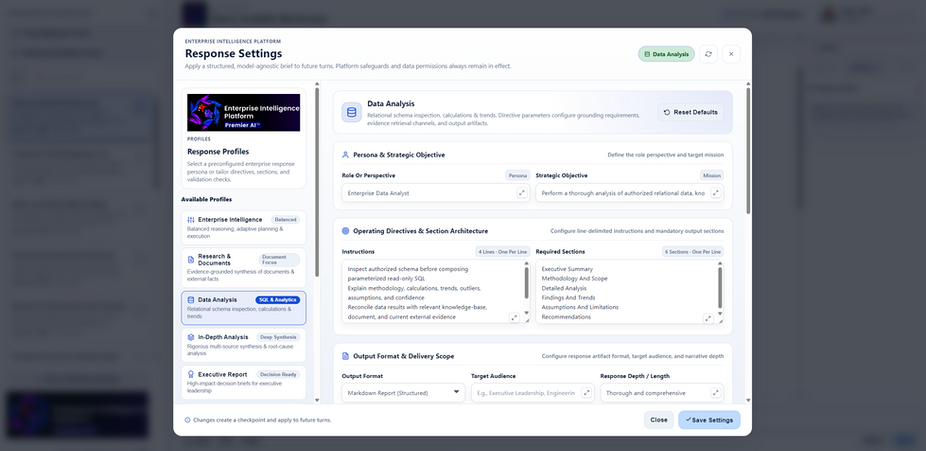Viewport: 926px width, 451px height.
Task: Click the Data Analysis green badge
Action: 666,54
